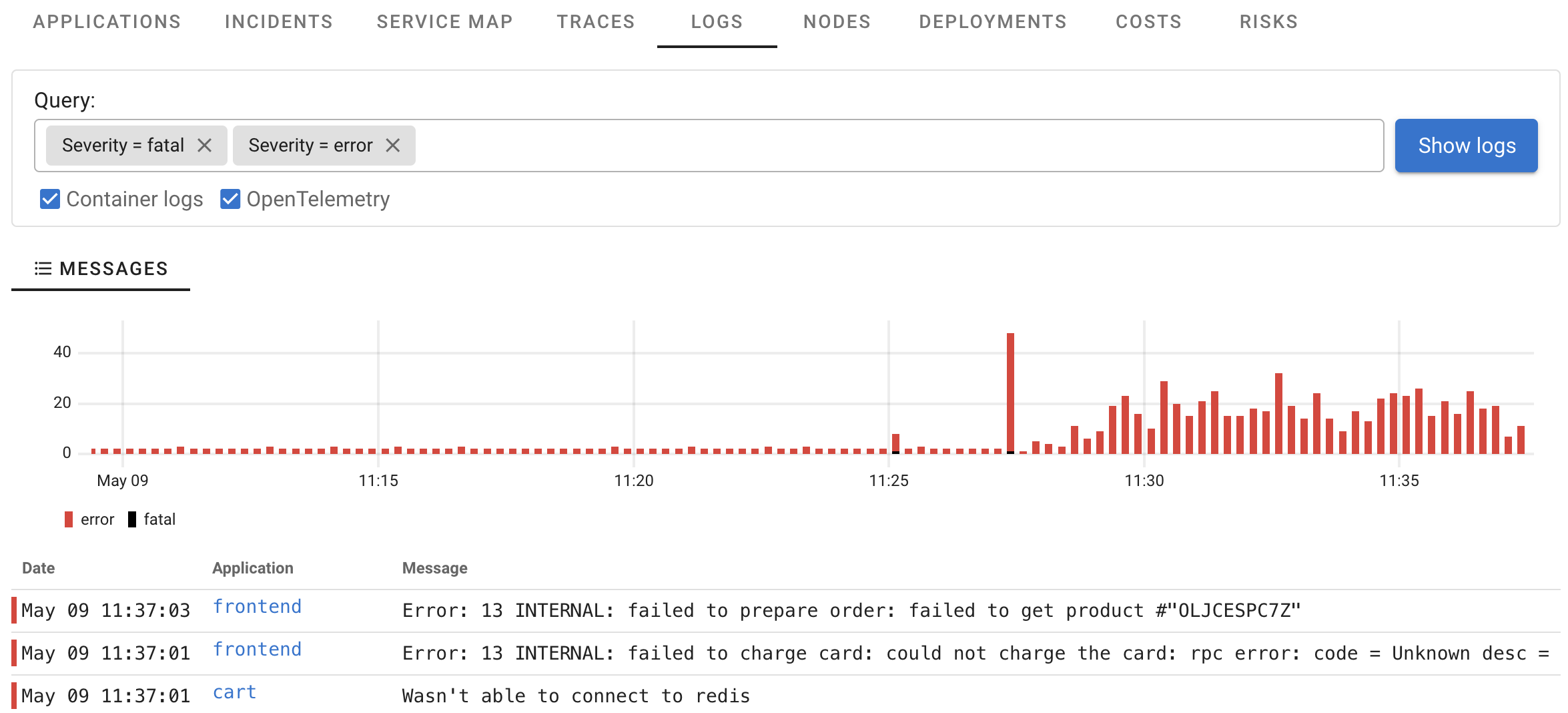Open the Risks tab
This screenshot has width=1568, height=713.
tap(1268, 22)
